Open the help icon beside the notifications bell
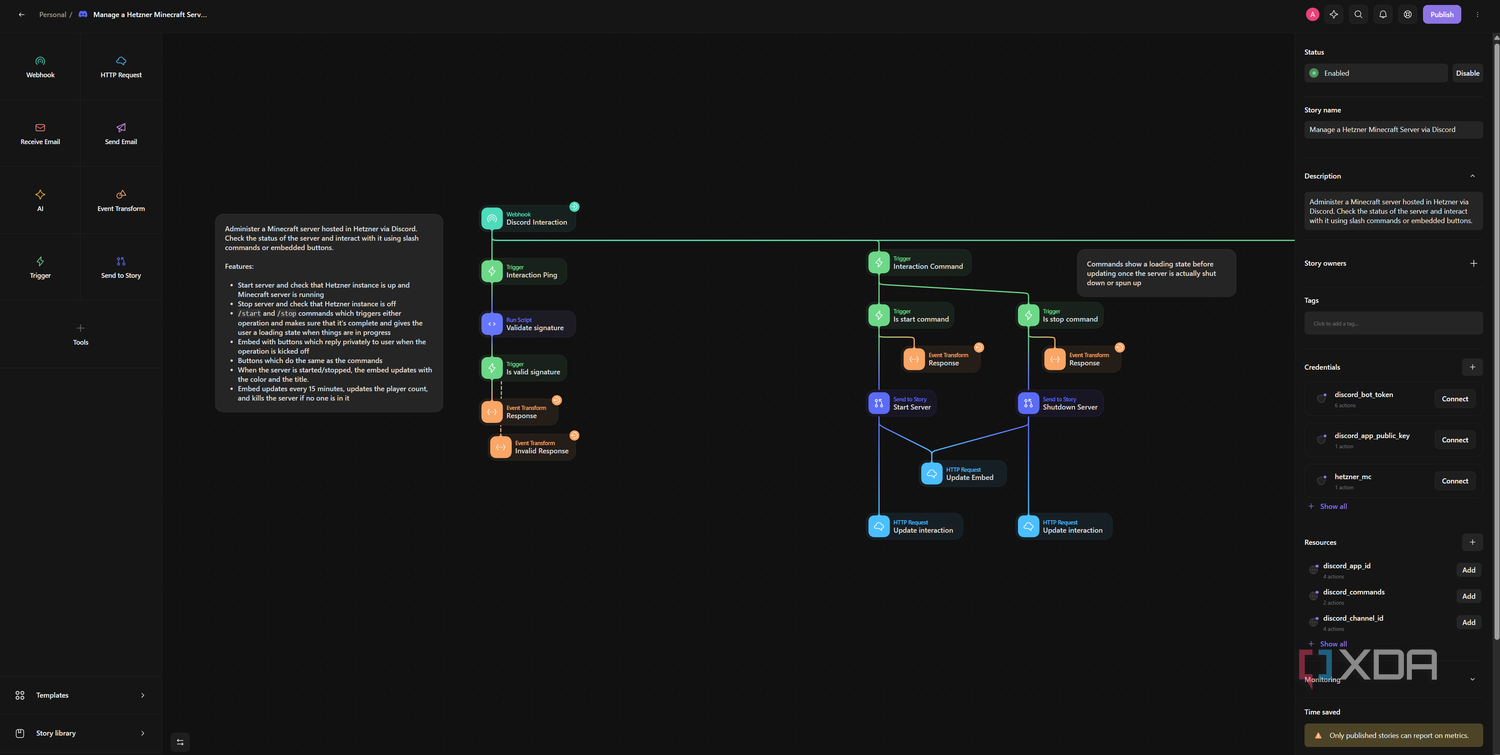Screen dimensions: 1500x755 pos(1408,15)
